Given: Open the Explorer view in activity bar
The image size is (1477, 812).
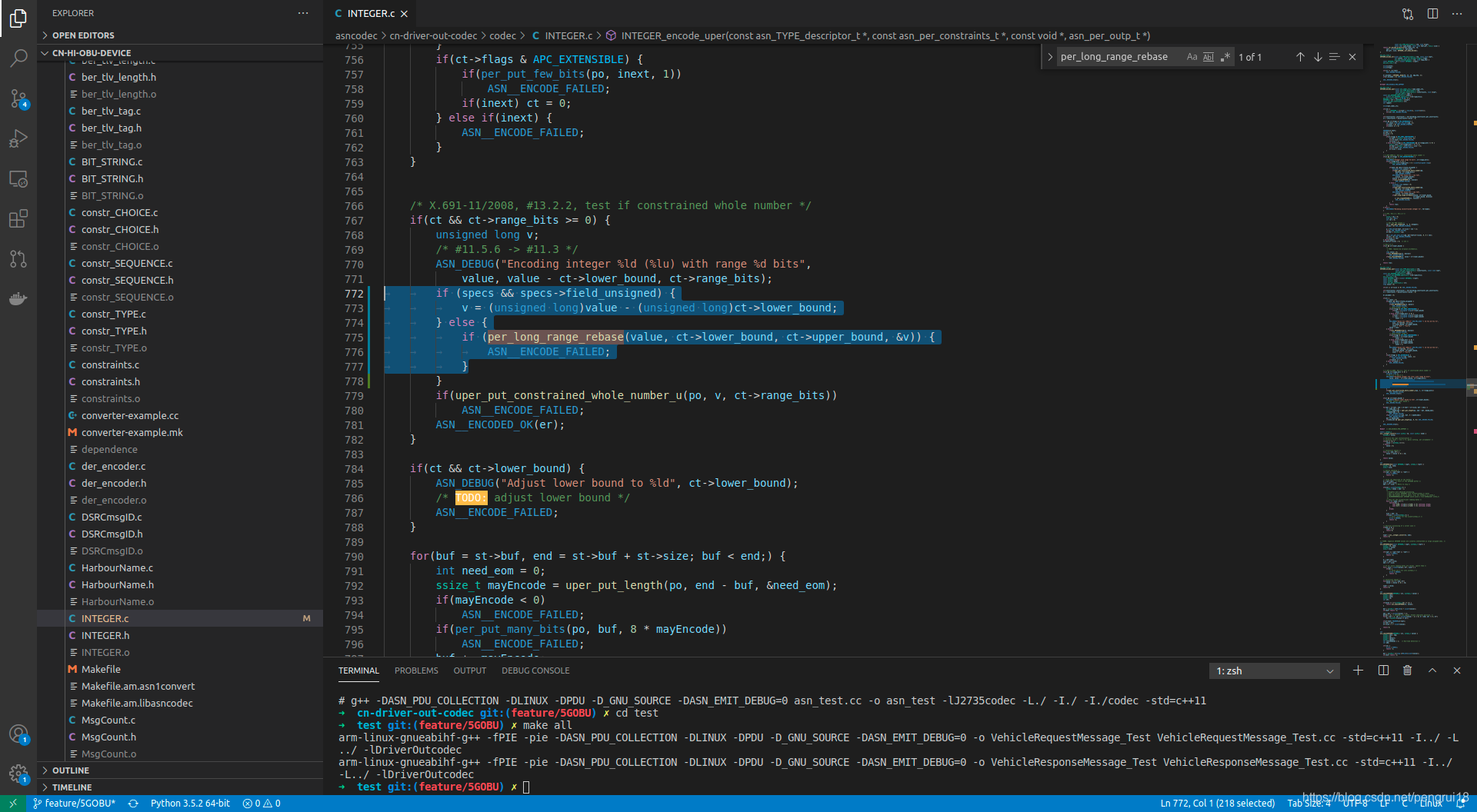Looking at the screenshot, I should click(x=18, y=18).
